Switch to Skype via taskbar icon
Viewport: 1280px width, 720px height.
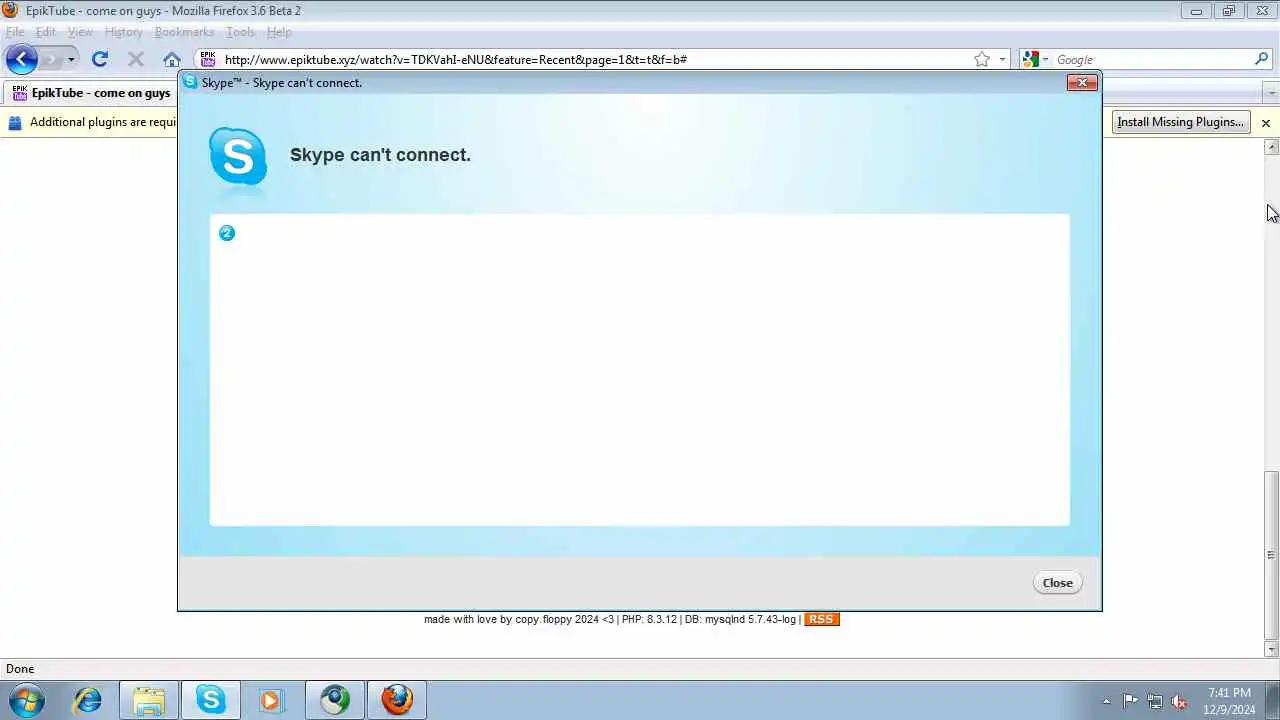[211, 700]
